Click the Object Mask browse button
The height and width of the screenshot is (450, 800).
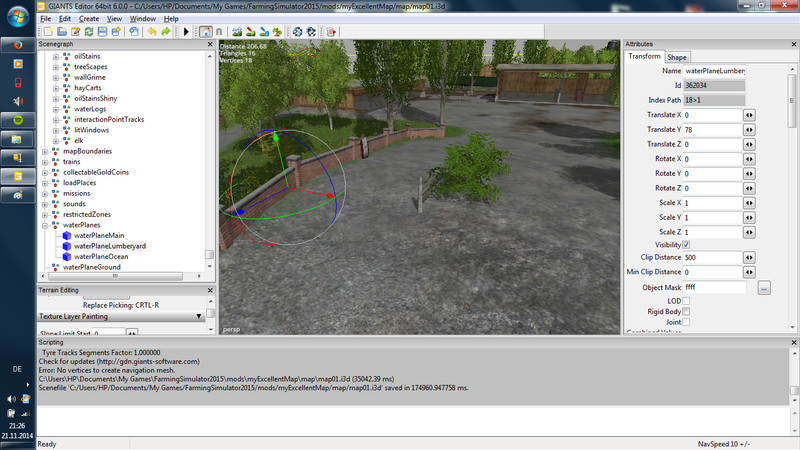tap(764, 288)
